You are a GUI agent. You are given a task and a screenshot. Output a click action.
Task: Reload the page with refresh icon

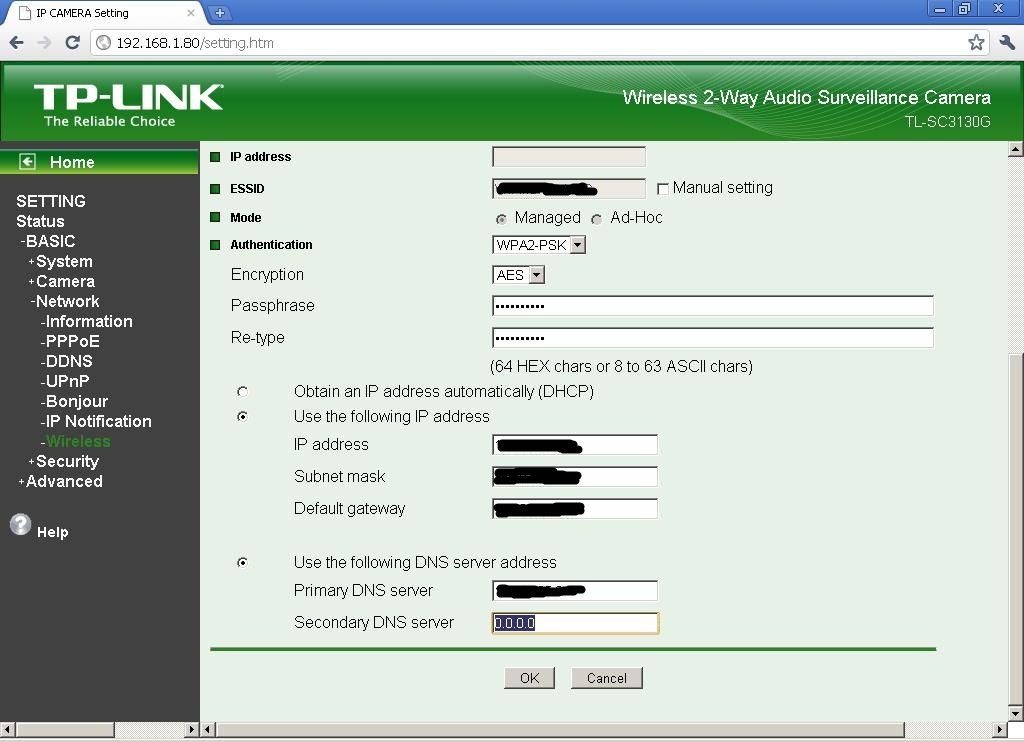pyautogui.click(x=72, y=42)
